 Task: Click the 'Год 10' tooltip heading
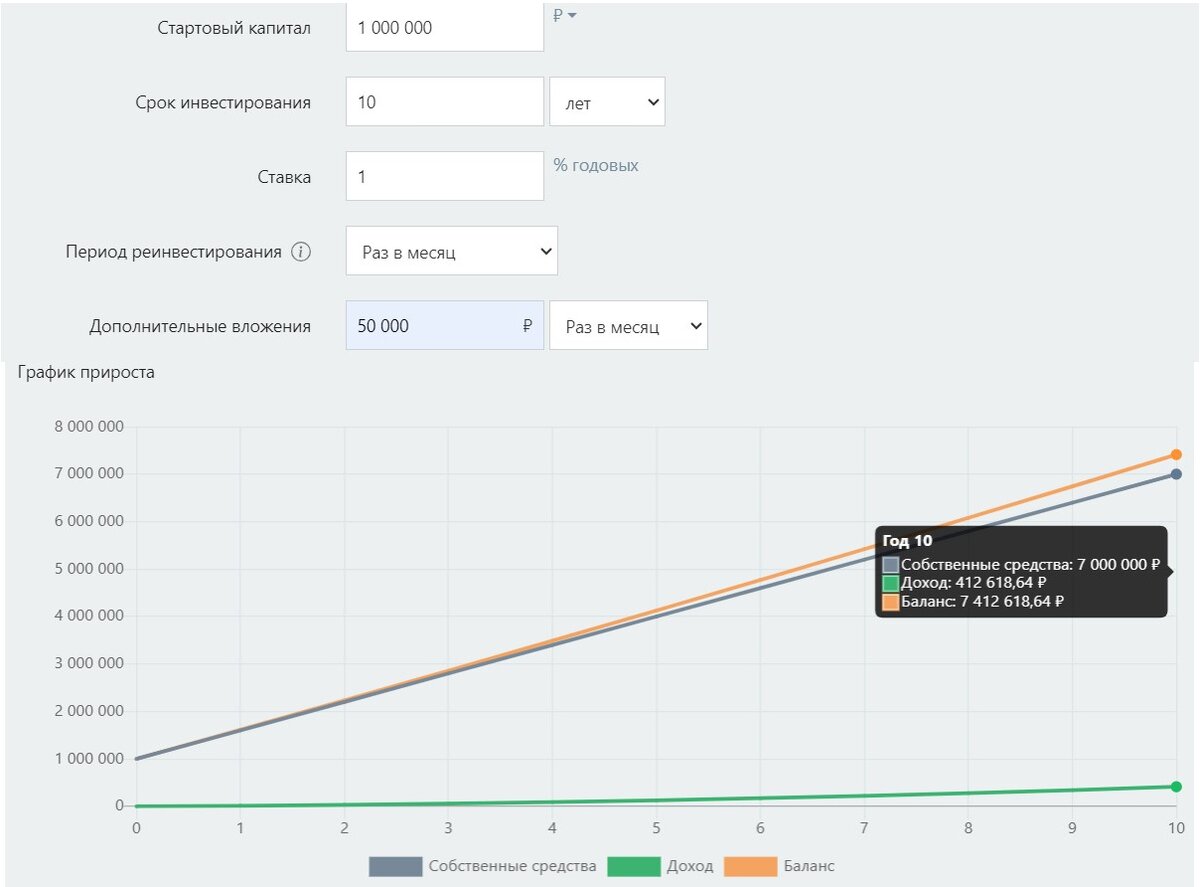pos(907,541)
